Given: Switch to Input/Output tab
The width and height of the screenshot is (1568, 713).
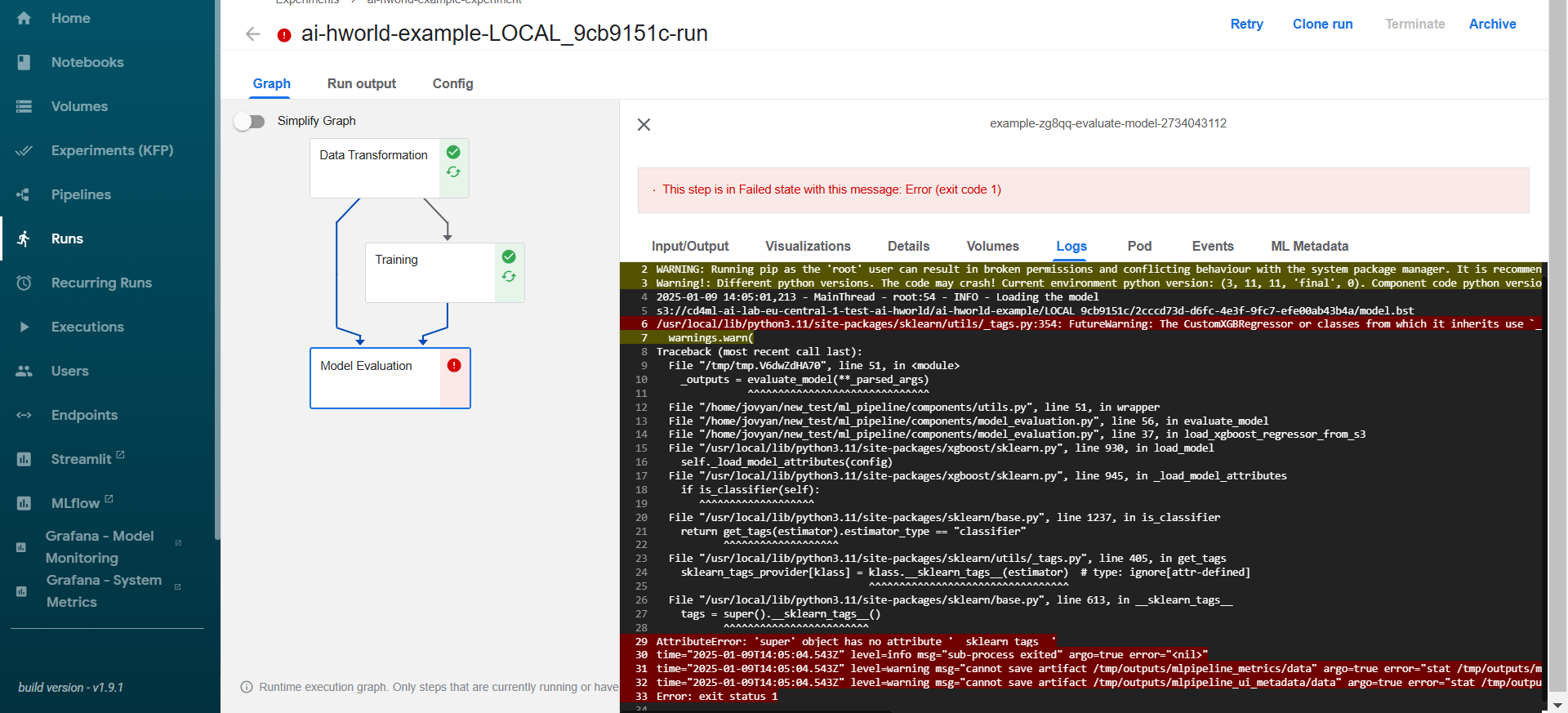Looking at the screenshot, I should 690,246.
